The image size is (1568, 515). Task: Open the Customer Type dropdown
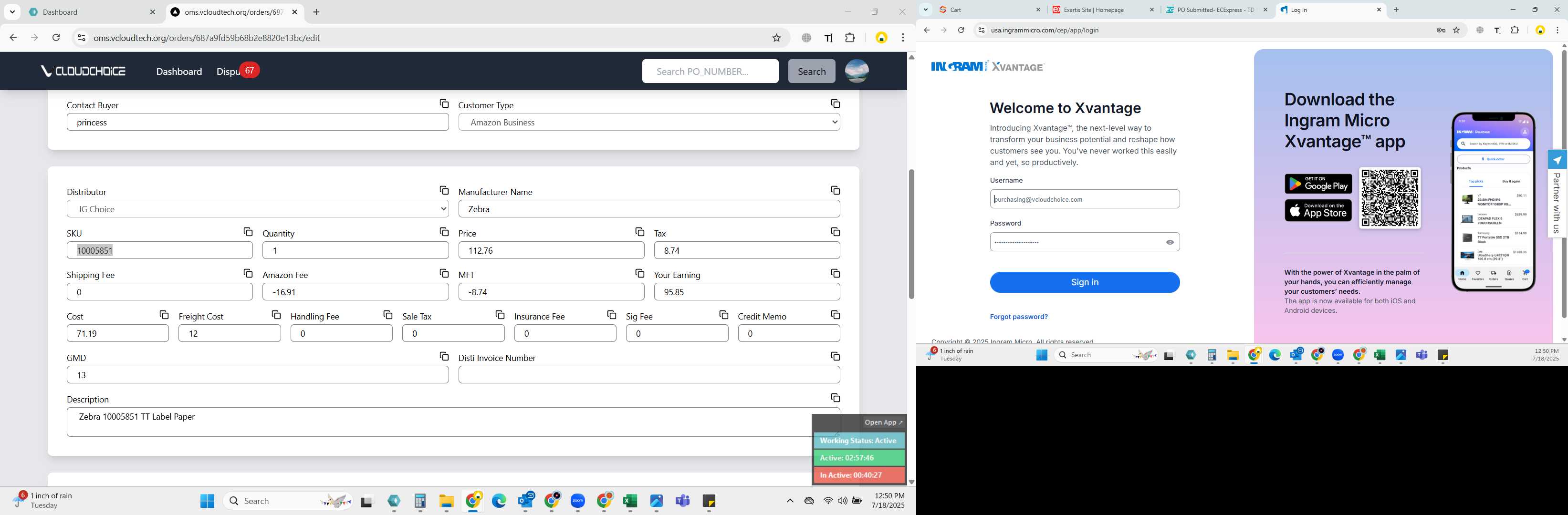click(649, 122)
